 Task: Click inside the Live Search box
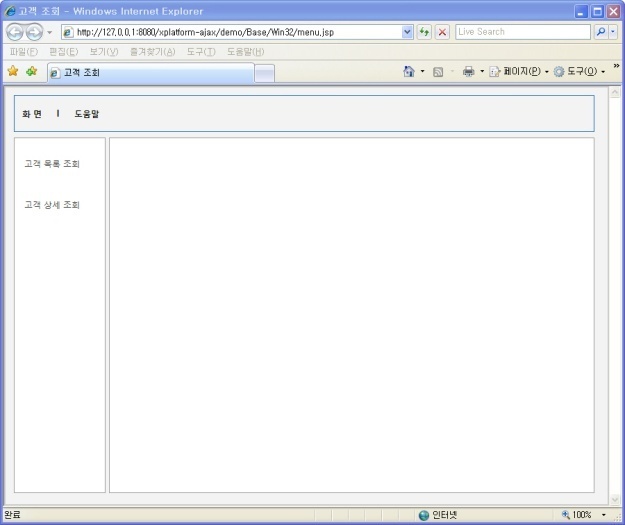coord(520,32)
